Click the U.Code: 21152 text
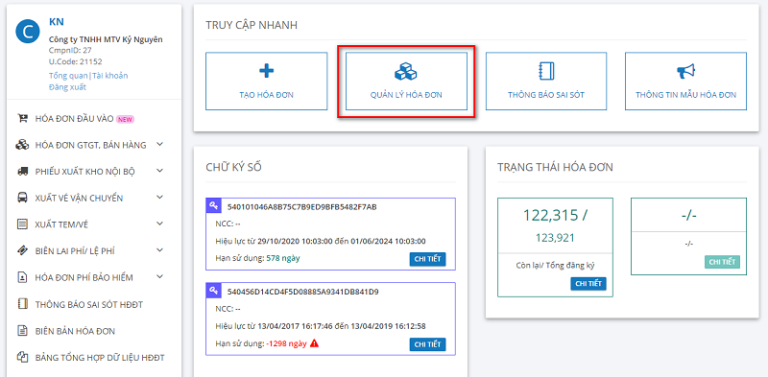 click(x=75, y=62)
